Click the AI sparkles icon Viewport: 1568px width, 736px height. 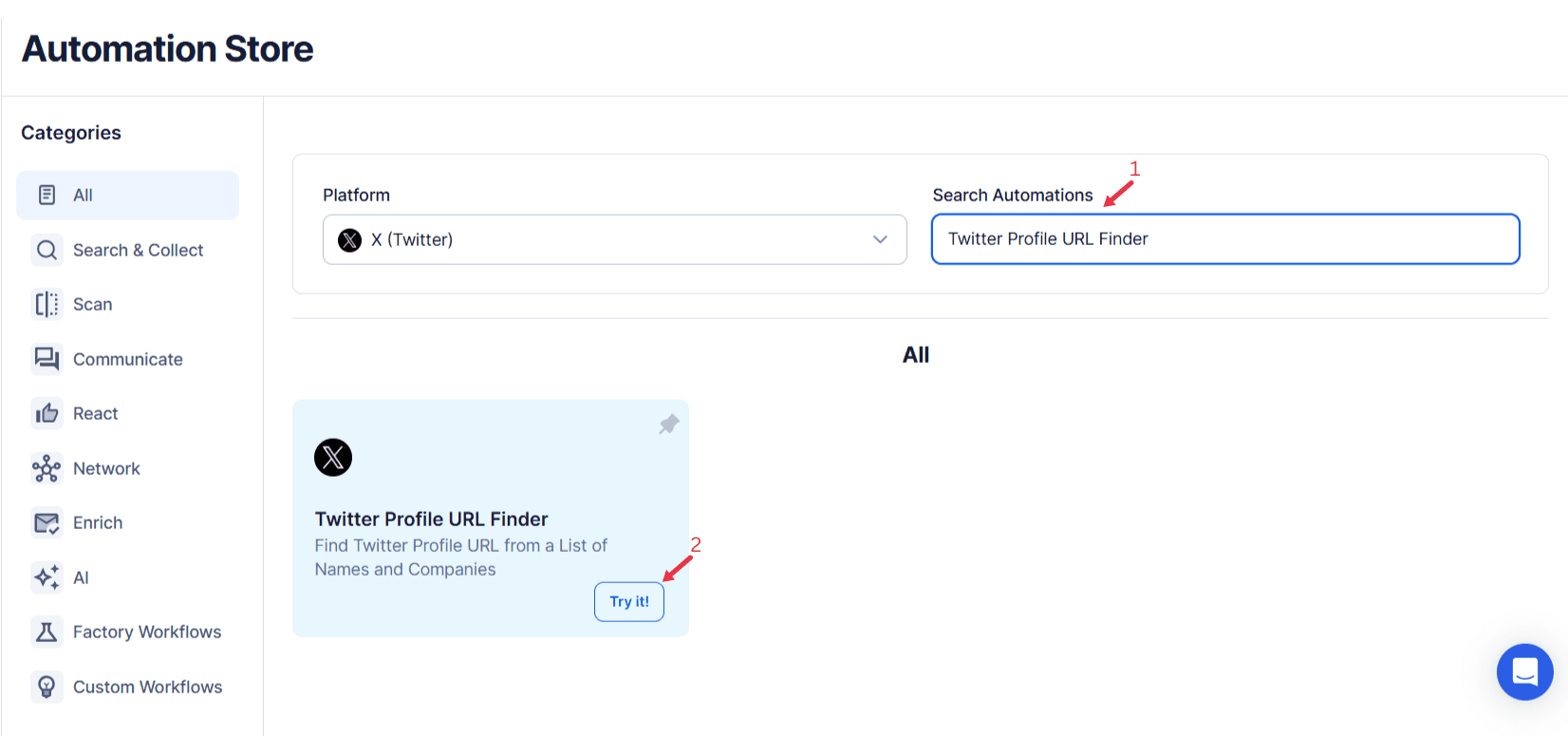[47, 577]
